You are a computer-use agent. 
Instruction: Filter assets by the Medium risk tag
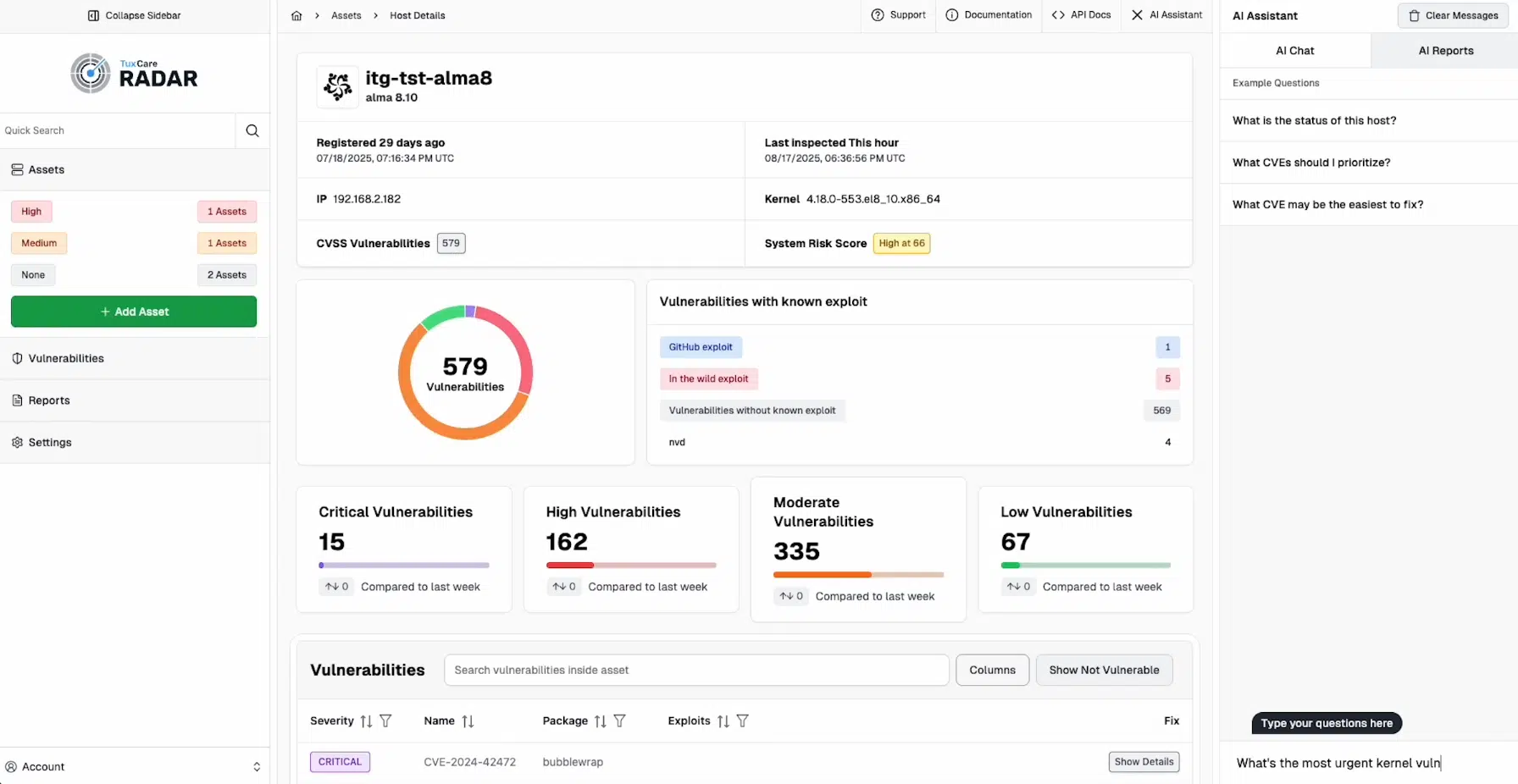click(x=39, y=243)
